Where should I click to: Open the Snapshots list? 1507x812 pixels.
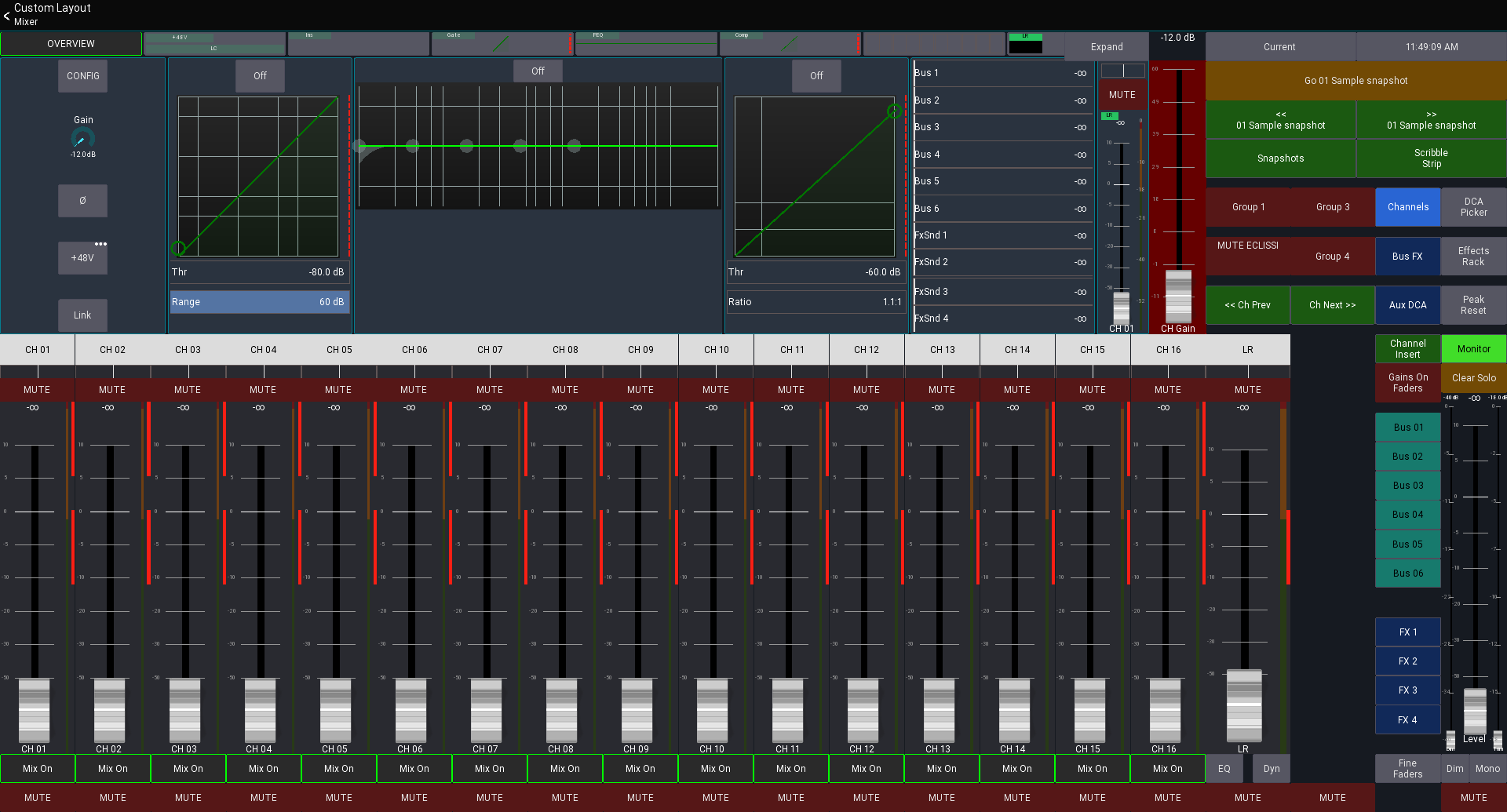(x=1280, y=158)
